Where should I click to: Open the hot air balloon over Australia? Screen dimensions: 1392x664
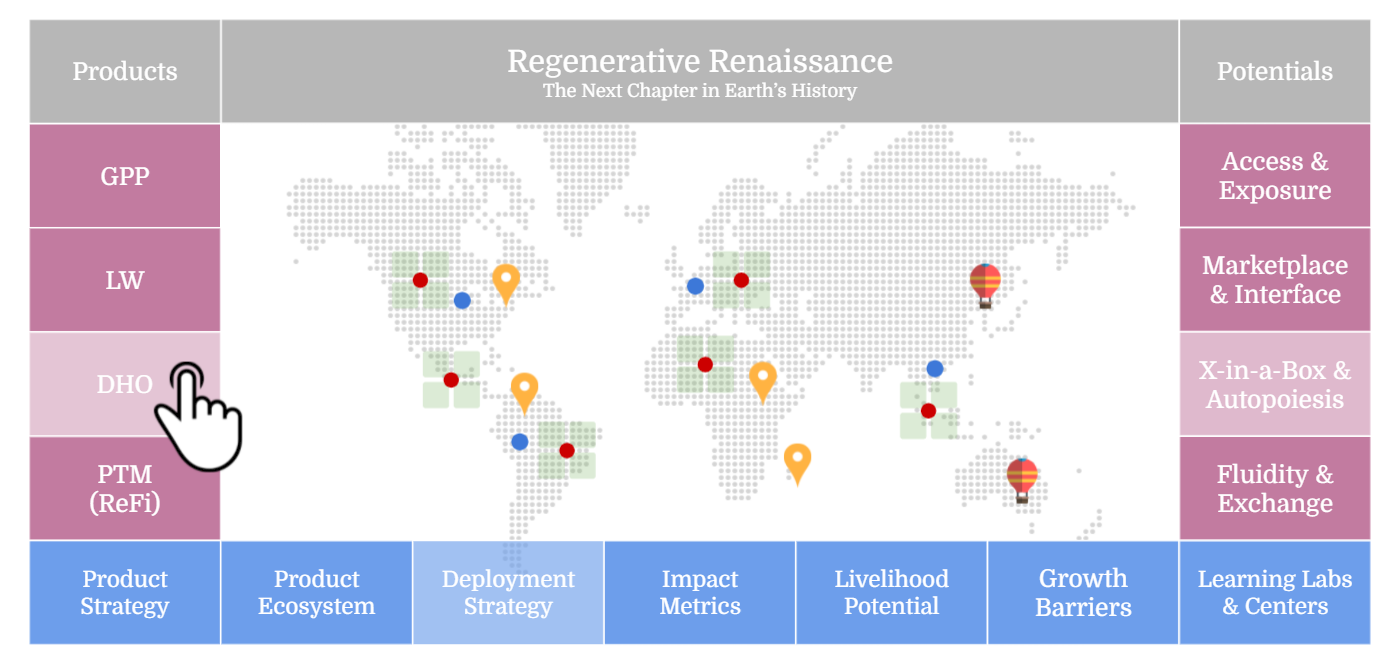point(1022,480)
